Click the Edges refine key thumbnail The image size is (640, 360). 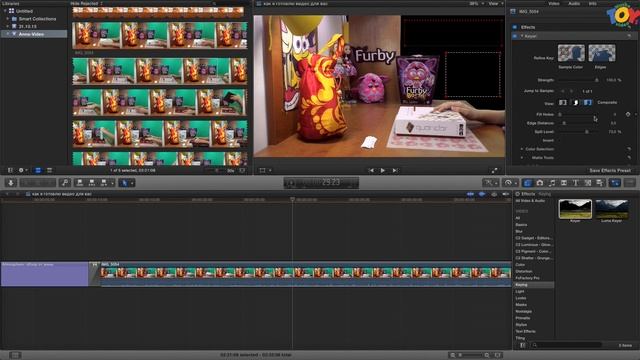pos(602,53)
